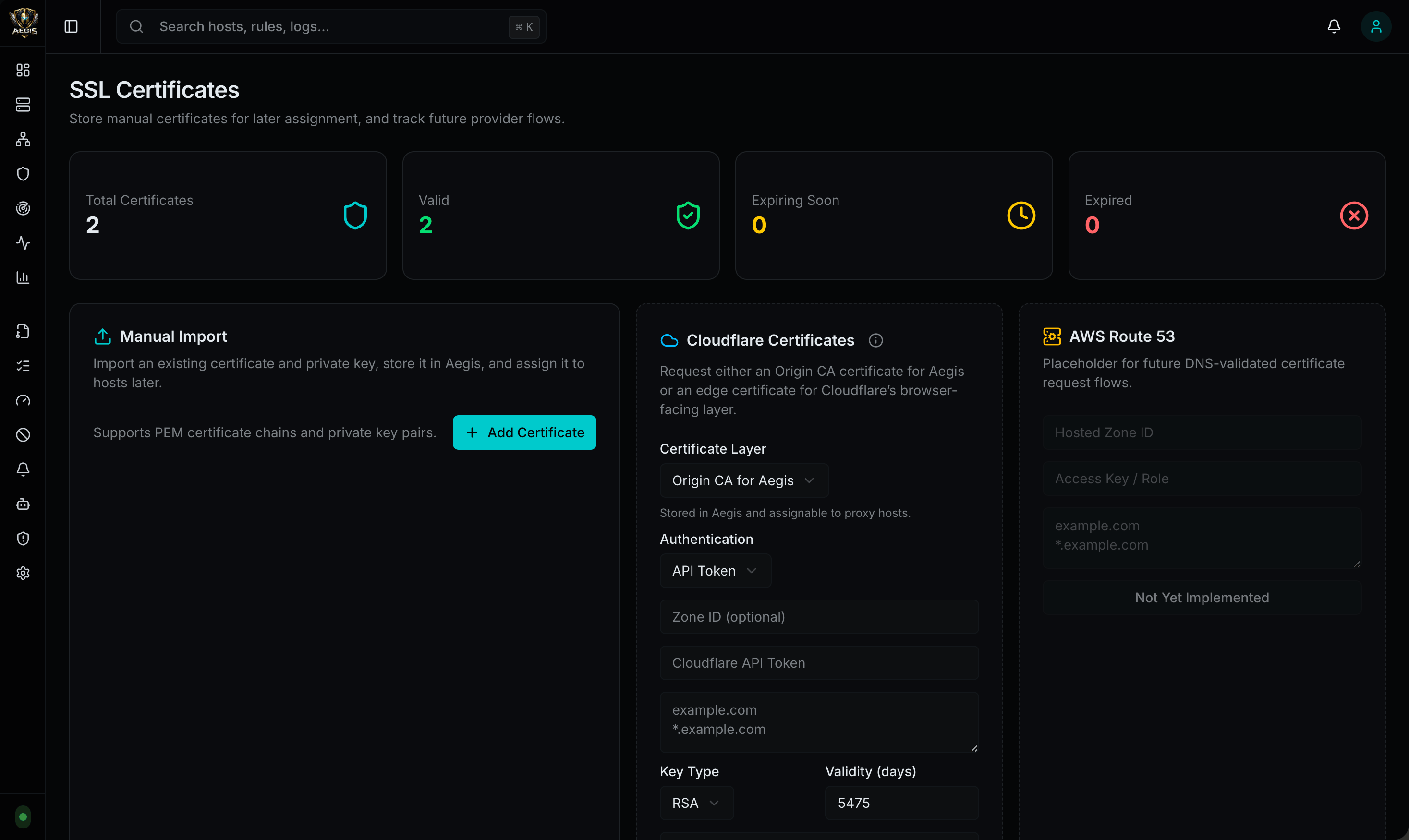Click the AWS Route 53 heading text
Screen dimensions: 1409x840
(x=1122, y=336)
